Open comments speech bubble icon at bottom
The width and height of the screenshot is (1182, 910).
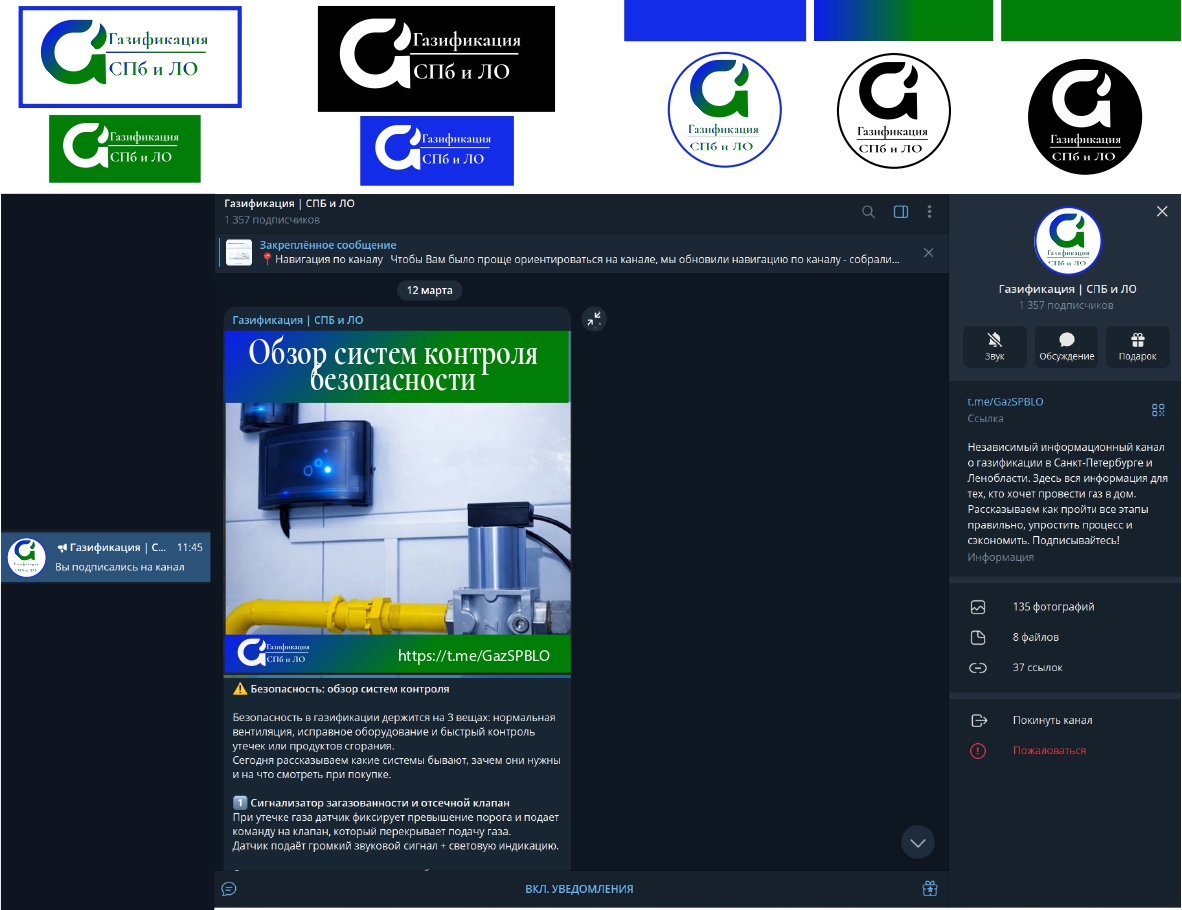229,889
